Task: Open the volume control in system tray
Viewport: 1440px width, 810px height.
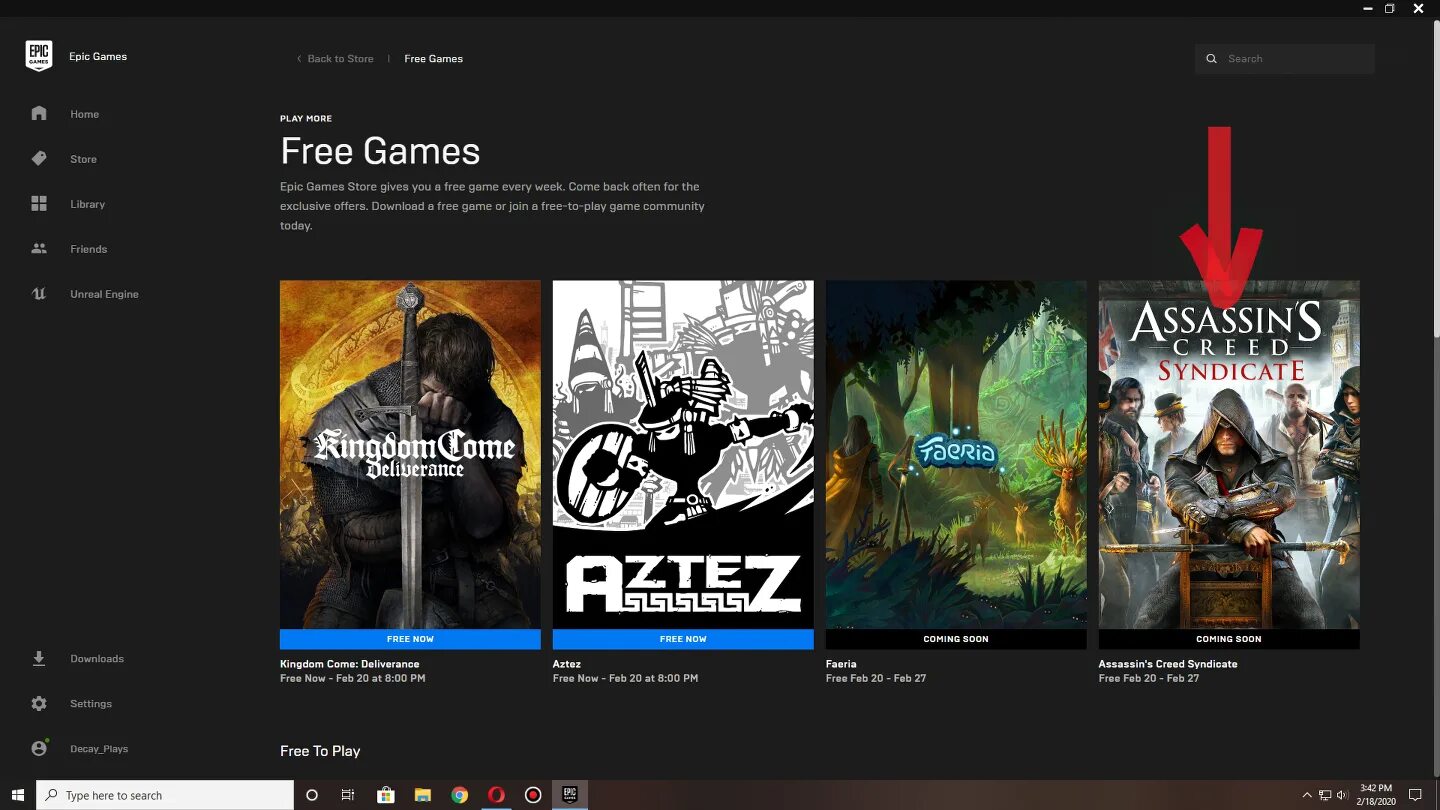Action: [x=1341, y=795]
